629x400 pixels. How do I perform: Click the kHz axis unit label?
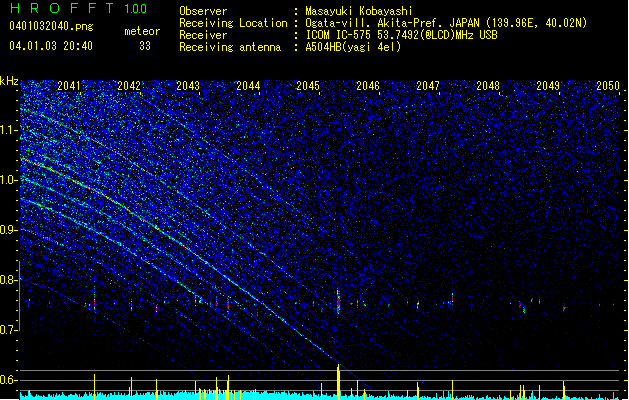pos(9,81)
